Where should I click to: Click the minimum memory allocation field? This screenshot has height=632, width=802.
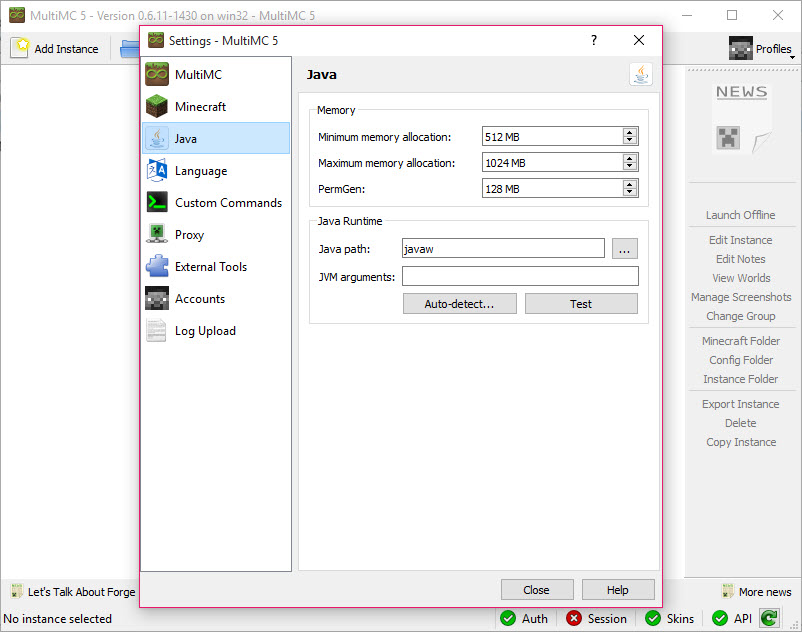tap(552, 137)
